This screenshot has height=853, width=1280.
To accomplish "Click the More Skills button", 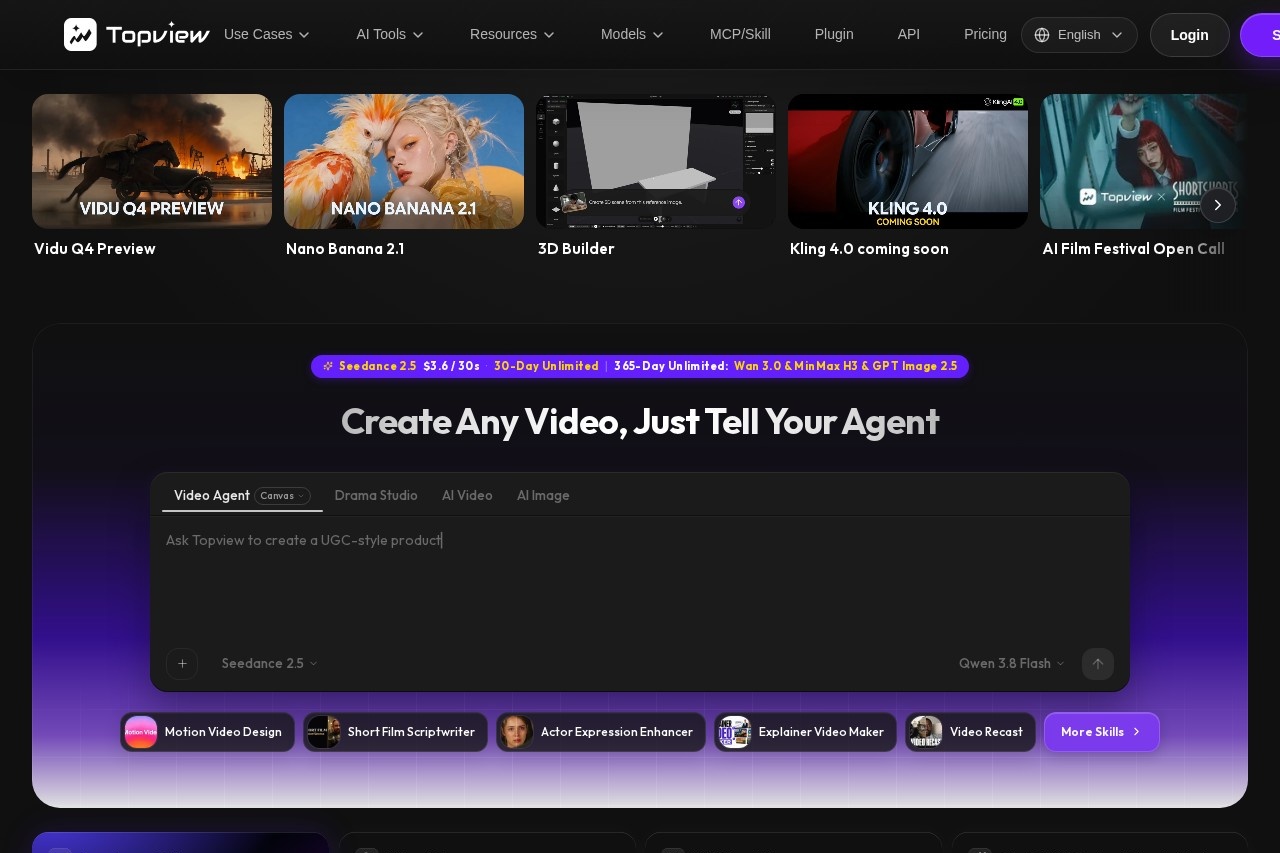I will (1102, 732).
